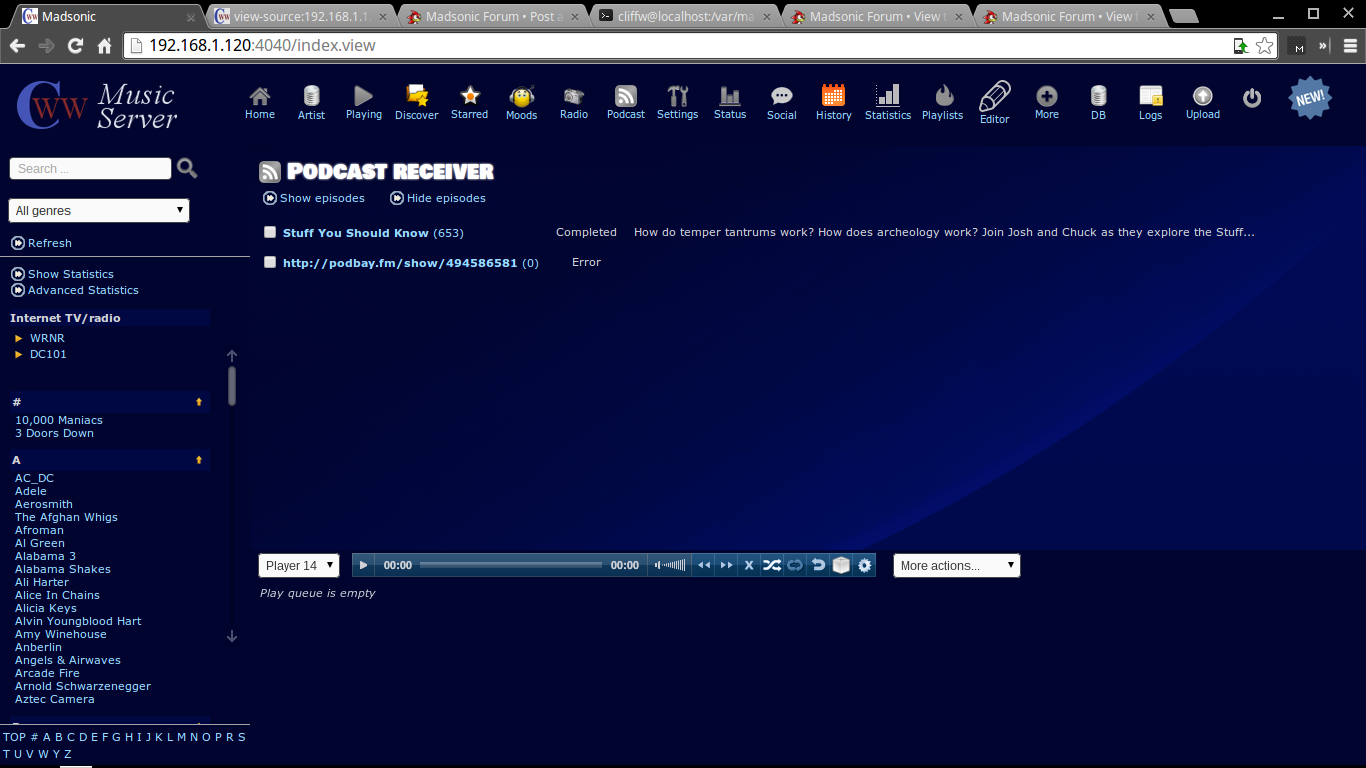Viewport: 1366px width, 768px height.
Task: Check the Stuff You Should Know checkbox
Action: coord(270,232)
